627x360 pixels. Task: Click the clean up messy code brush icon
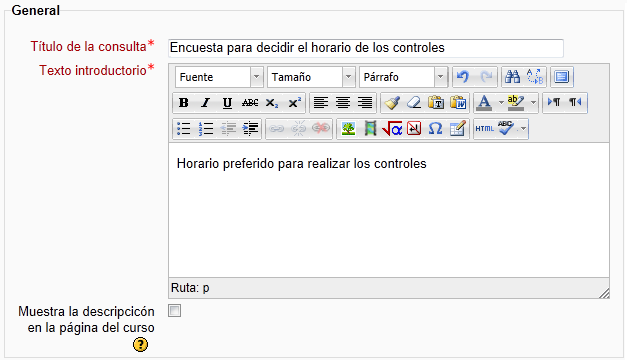(x=392, y=103)
